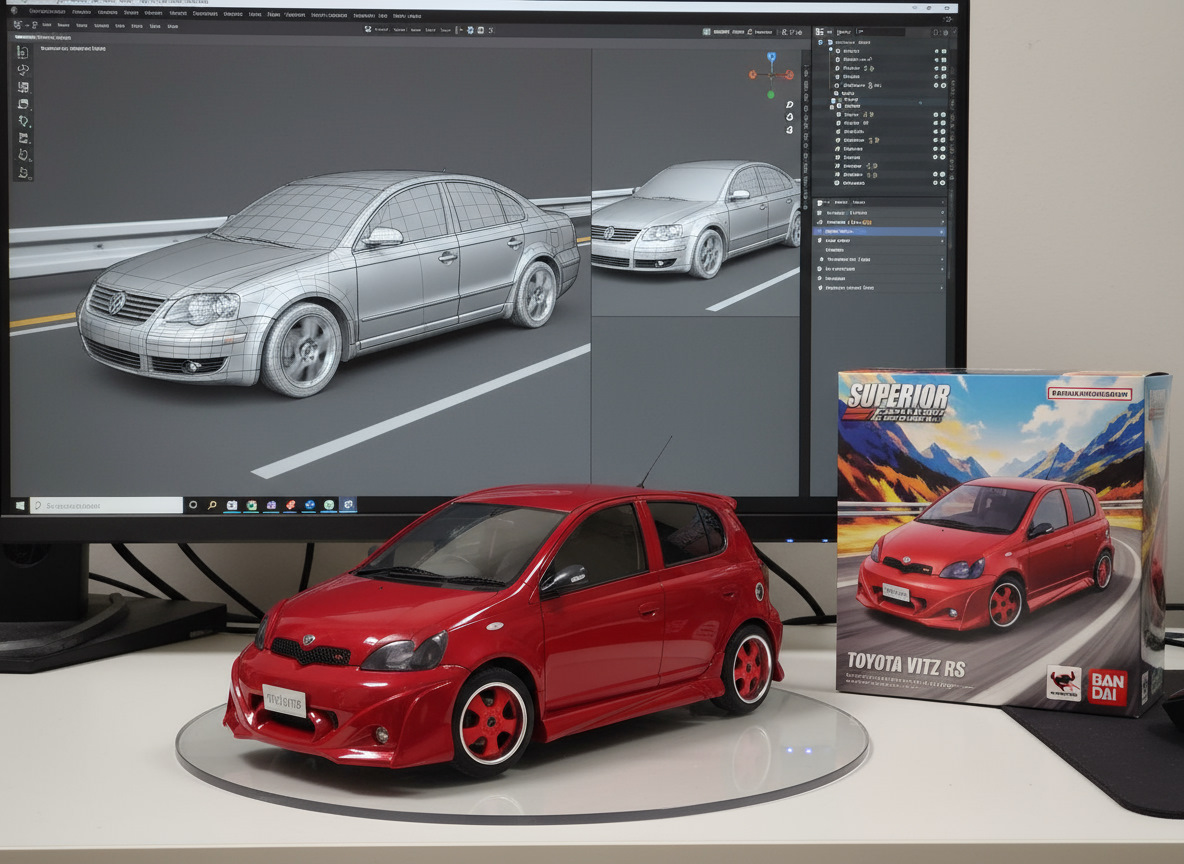Select the blue highlighted row in properties panel
The height and width of the screenshot is (864, 1184).
pos(879,231)
